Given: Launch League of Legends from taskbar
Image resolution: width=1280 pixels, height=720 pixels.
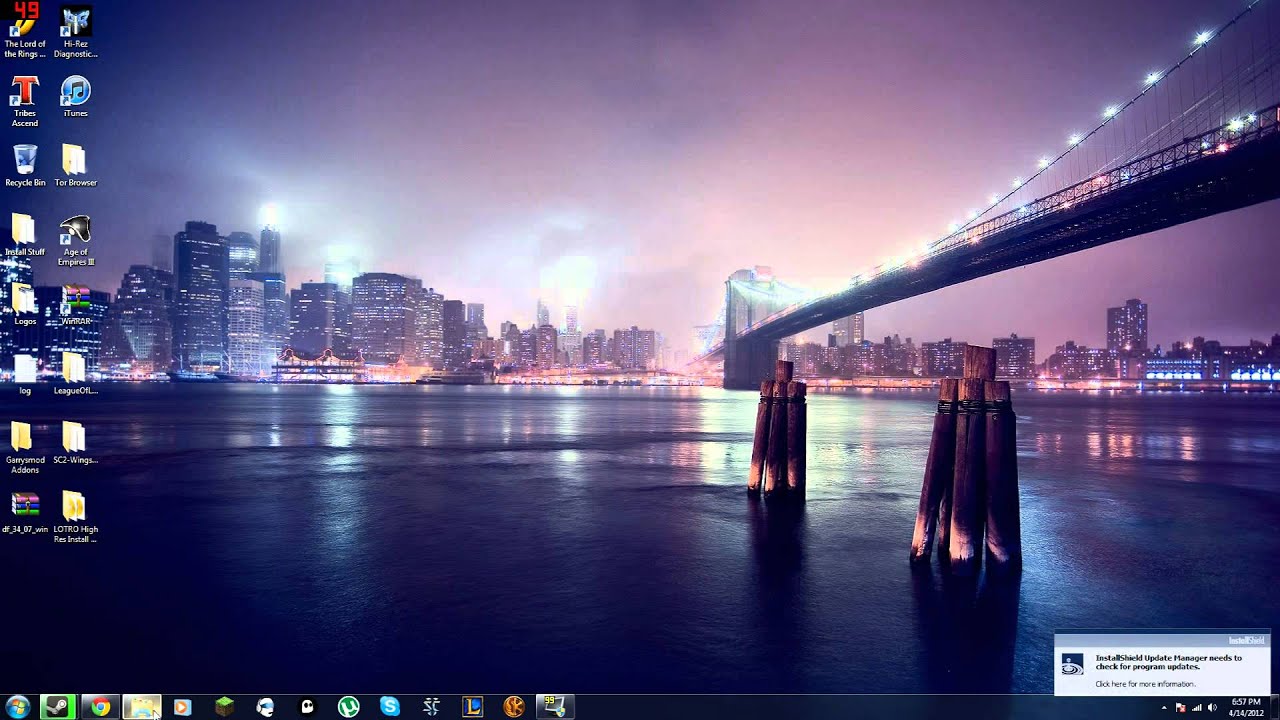Looking at the screenshot, I should 472,707.
